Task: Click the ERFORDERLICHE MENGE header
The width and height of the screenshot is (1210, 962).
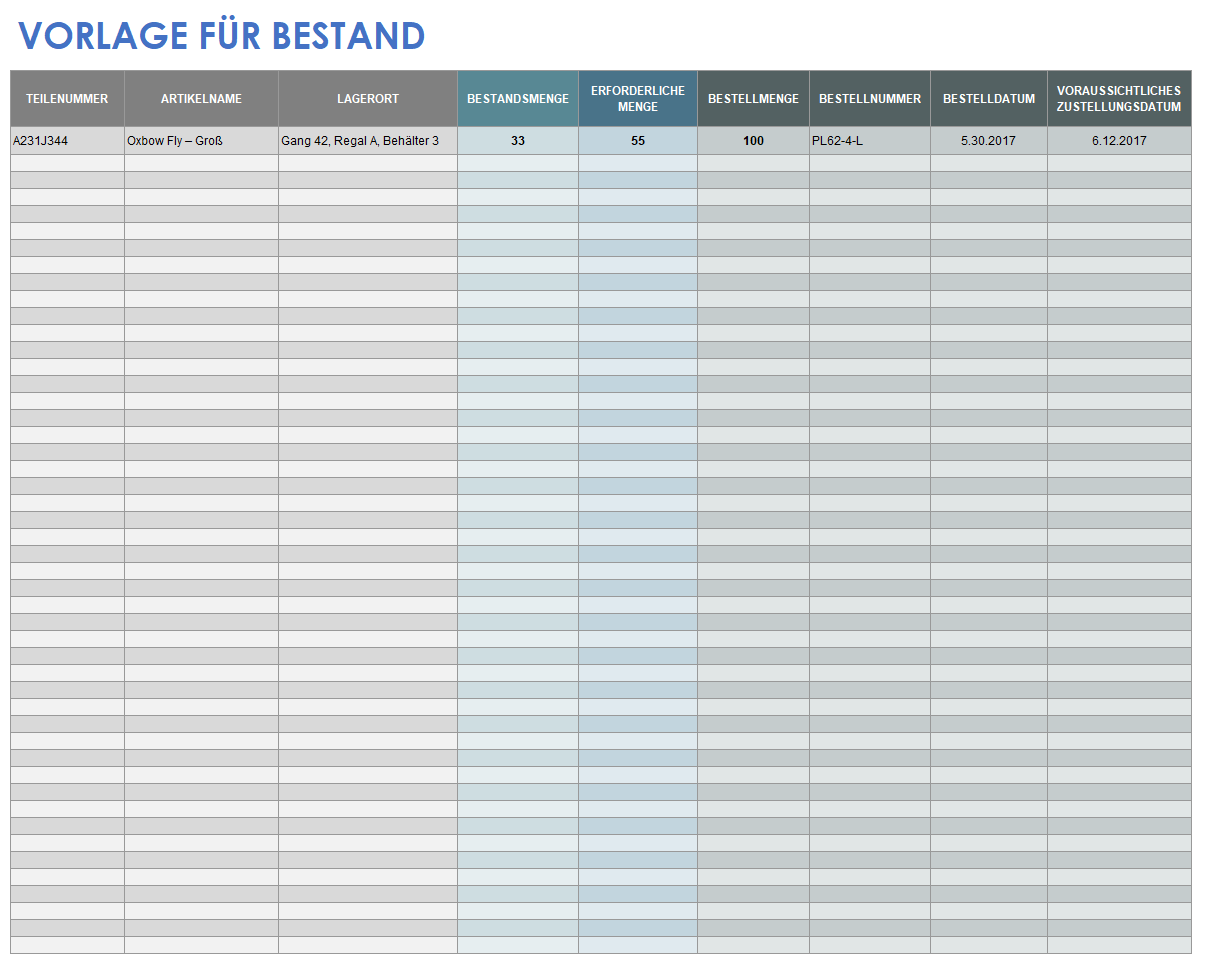Action: pyautogui.click(x=637, y=99)
